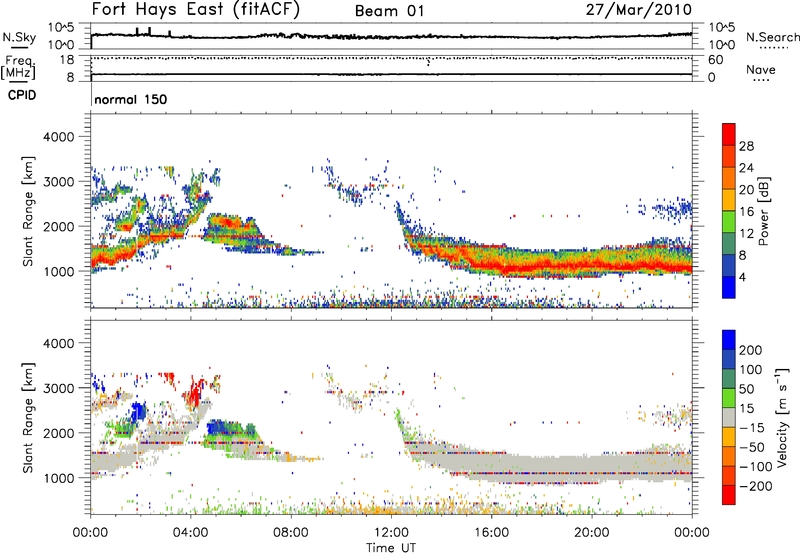The height and width of the screenshot is (554, 800).
Task: Click the "3000" tick of power panel
Action: pyautogui.click(x=58, y=182)
